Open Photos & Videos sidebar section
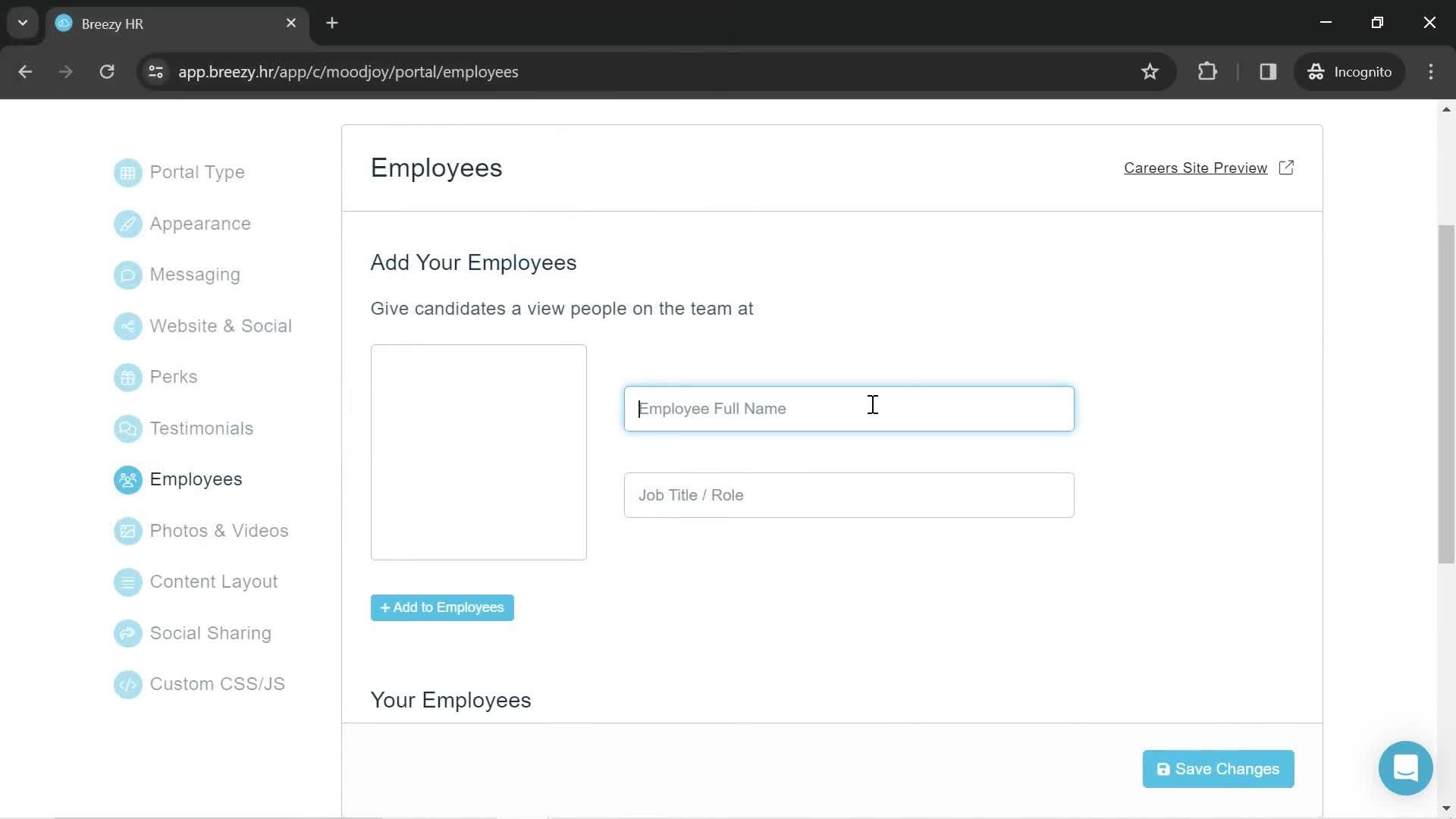Screen dimensions: 1456x819 click(x=219, y=530)
